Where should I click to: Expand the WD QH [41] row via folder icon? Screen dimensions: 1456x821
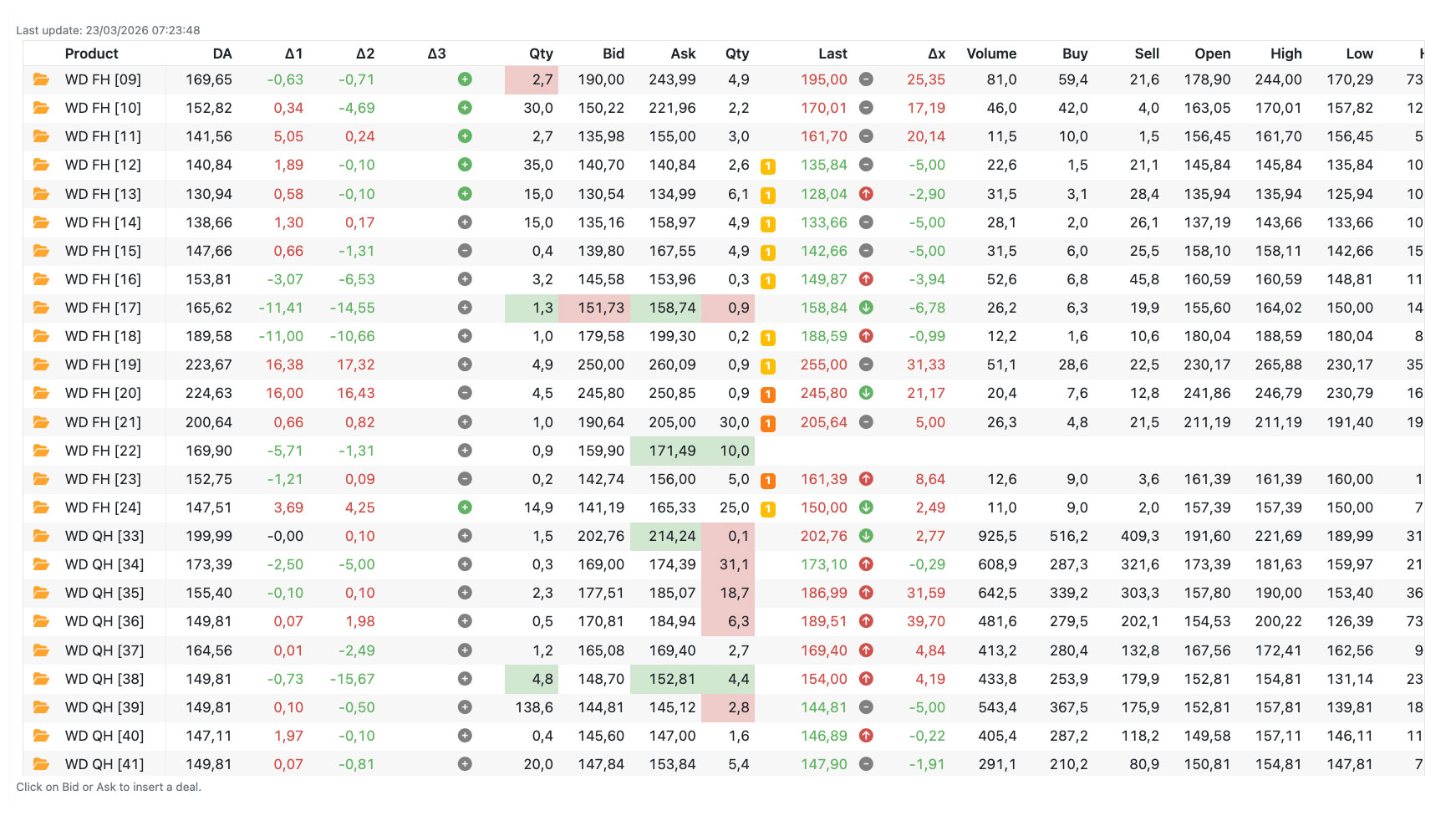(40, 764)
